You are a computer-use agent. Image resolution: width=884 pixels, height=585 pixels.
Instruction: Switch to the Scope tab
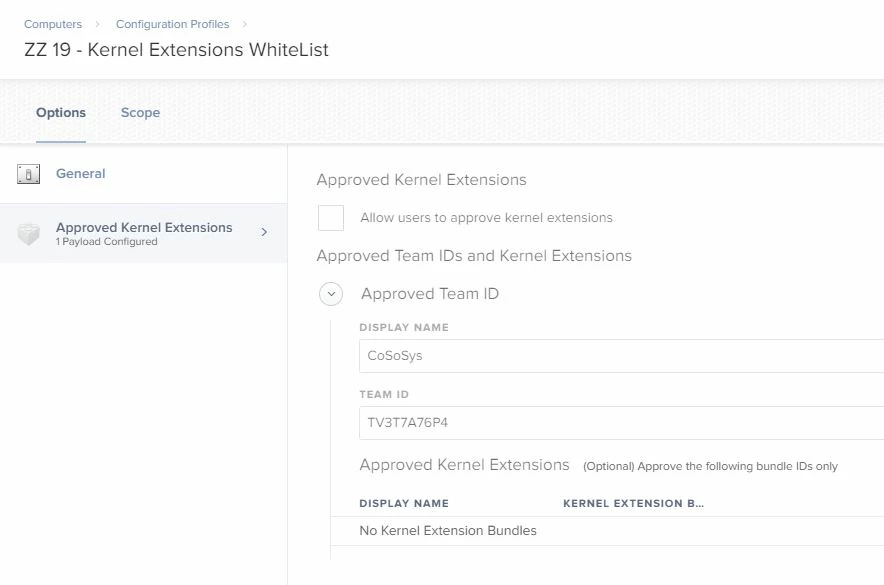point(140,113)
